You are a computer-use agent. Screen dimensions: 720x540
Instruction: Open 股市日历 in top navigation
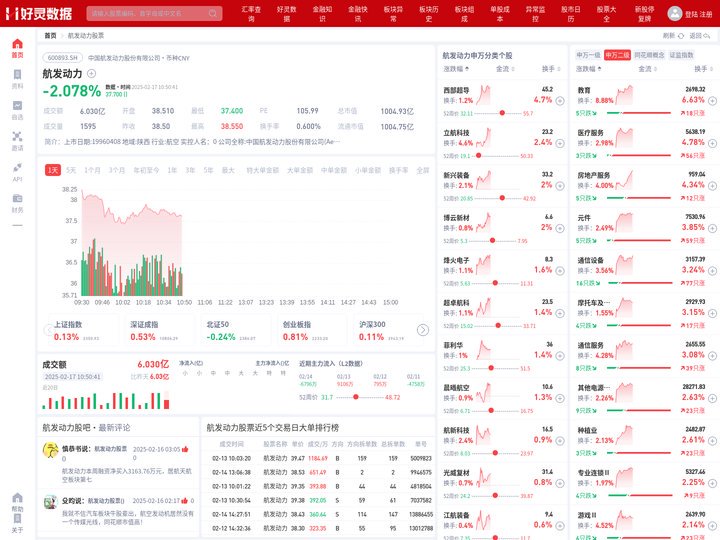tap(571, 13)
